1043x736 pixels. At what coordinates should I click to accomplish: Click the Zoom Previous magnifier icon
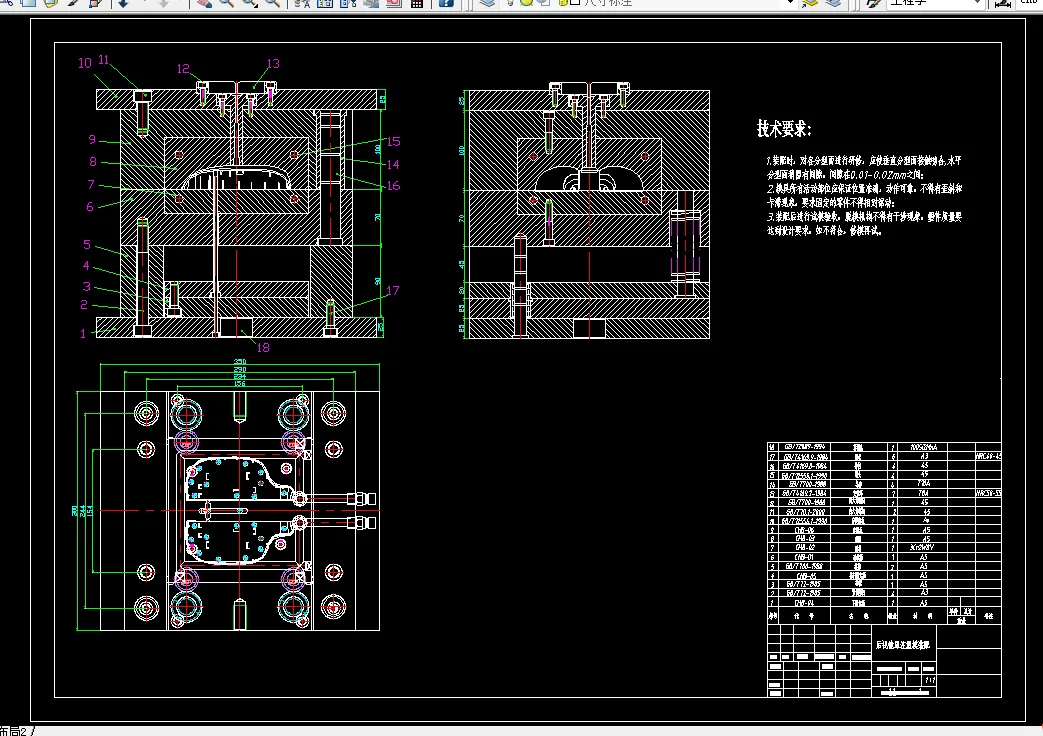coord(272,3)
